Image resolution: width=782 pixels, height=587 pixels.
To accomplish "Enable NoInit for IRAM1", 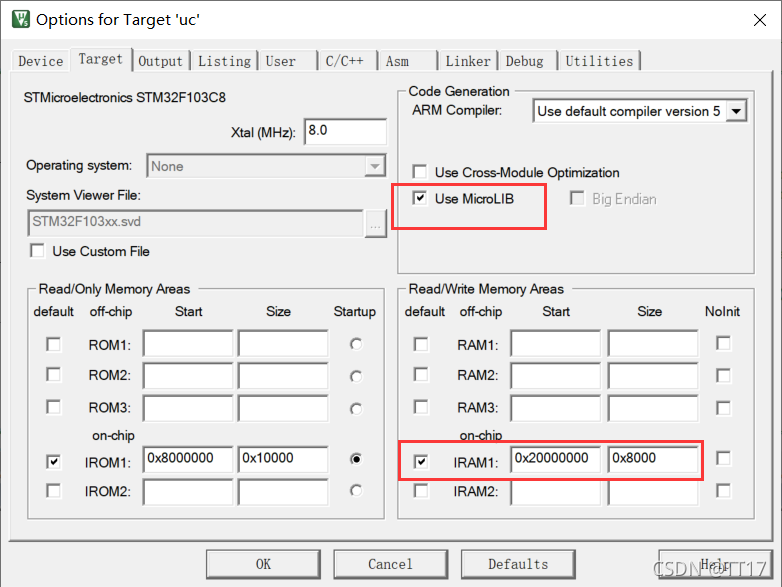I will (x=723, y=458).
